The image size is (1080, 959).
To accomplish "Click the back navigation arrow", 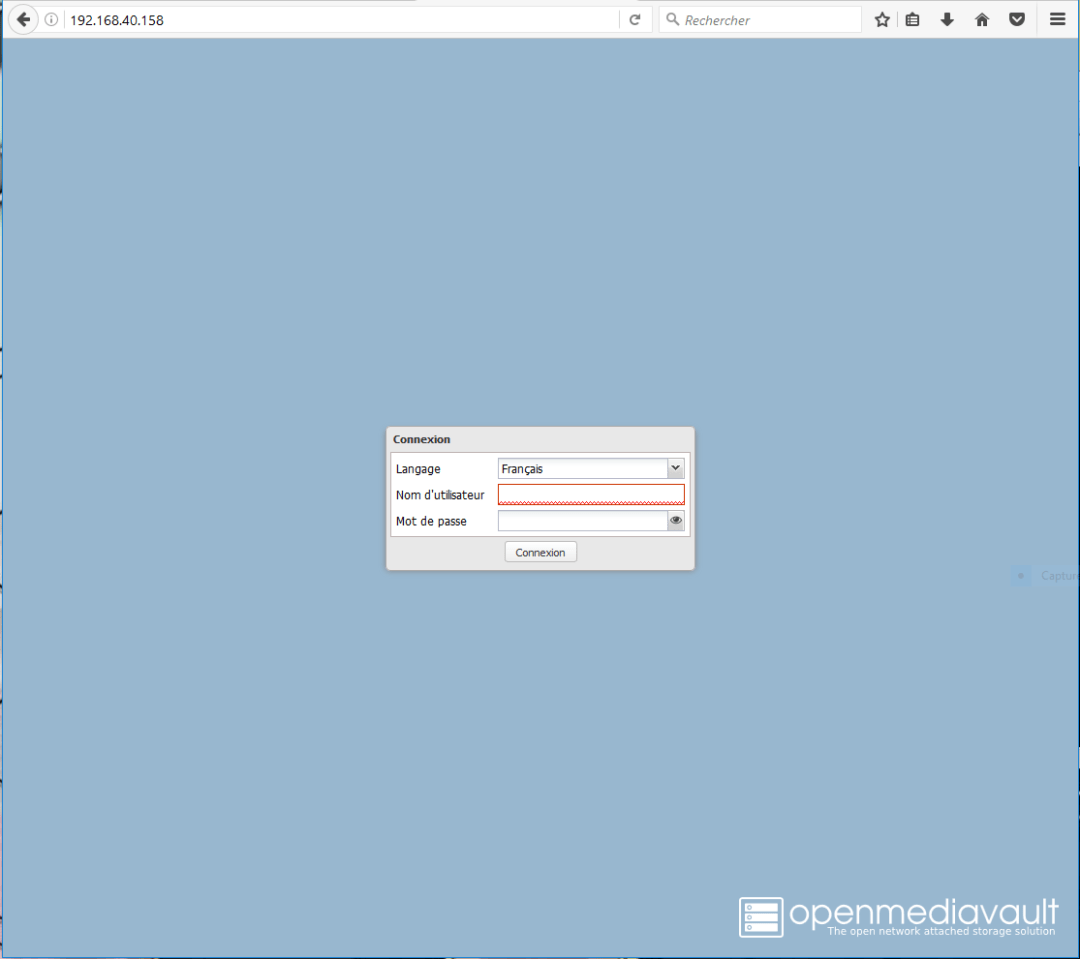I will [22, 19].
